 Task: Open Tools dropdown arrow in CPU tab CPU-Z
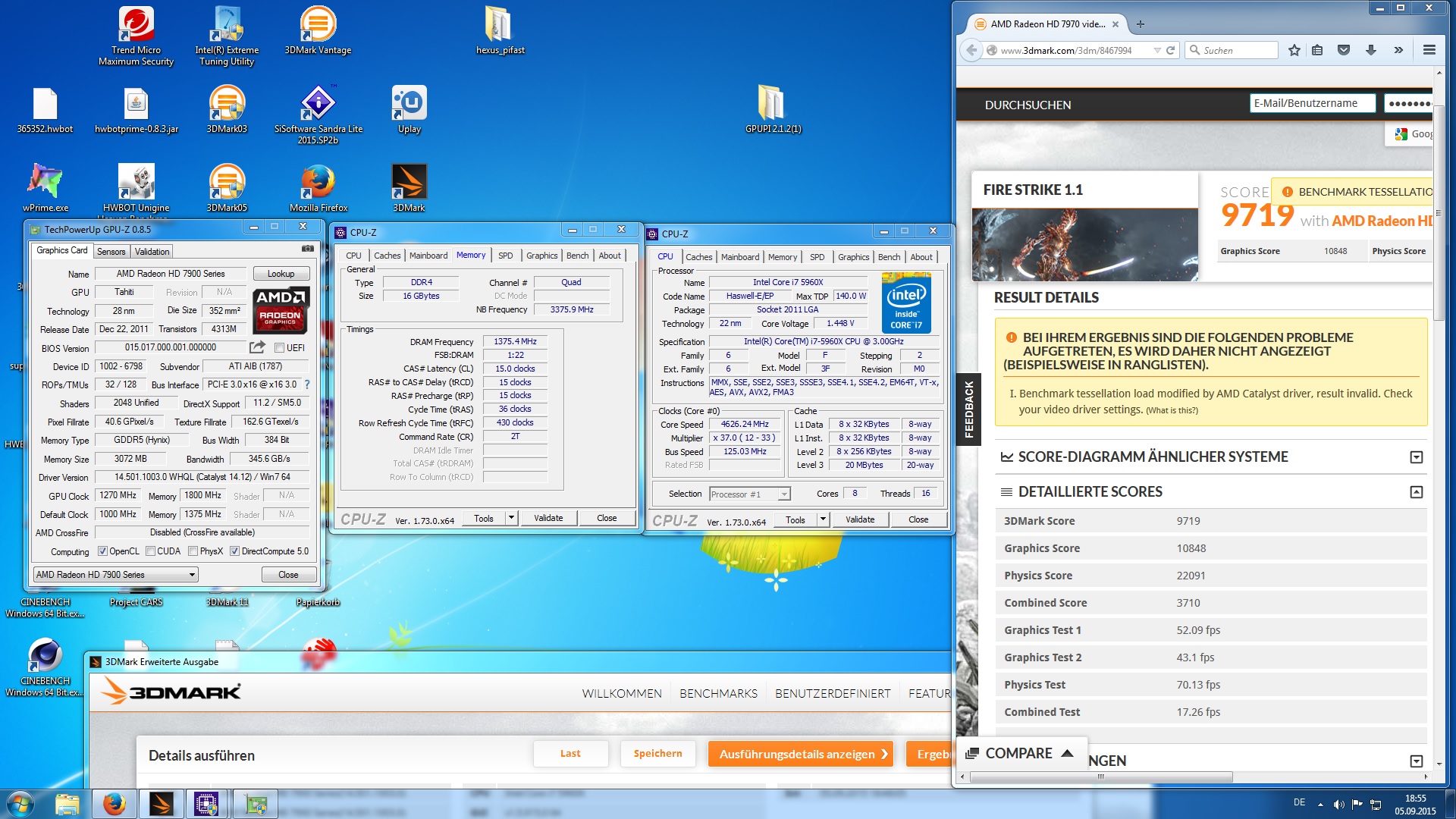(823, 519)
